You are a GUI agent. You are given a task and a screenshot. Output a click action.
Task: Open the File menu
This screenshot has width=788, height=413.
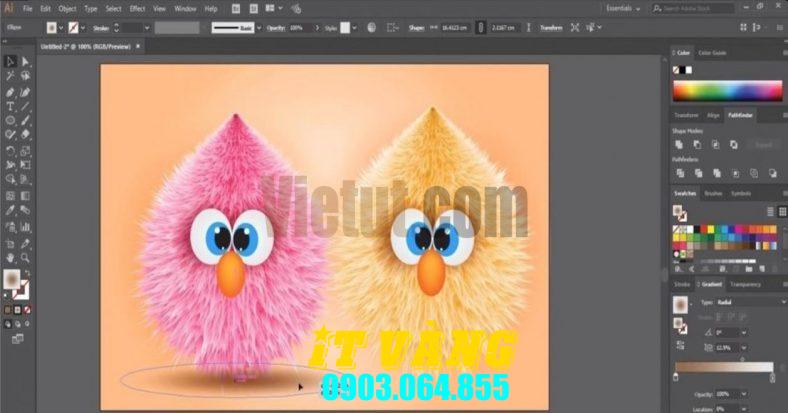point(28,9)
